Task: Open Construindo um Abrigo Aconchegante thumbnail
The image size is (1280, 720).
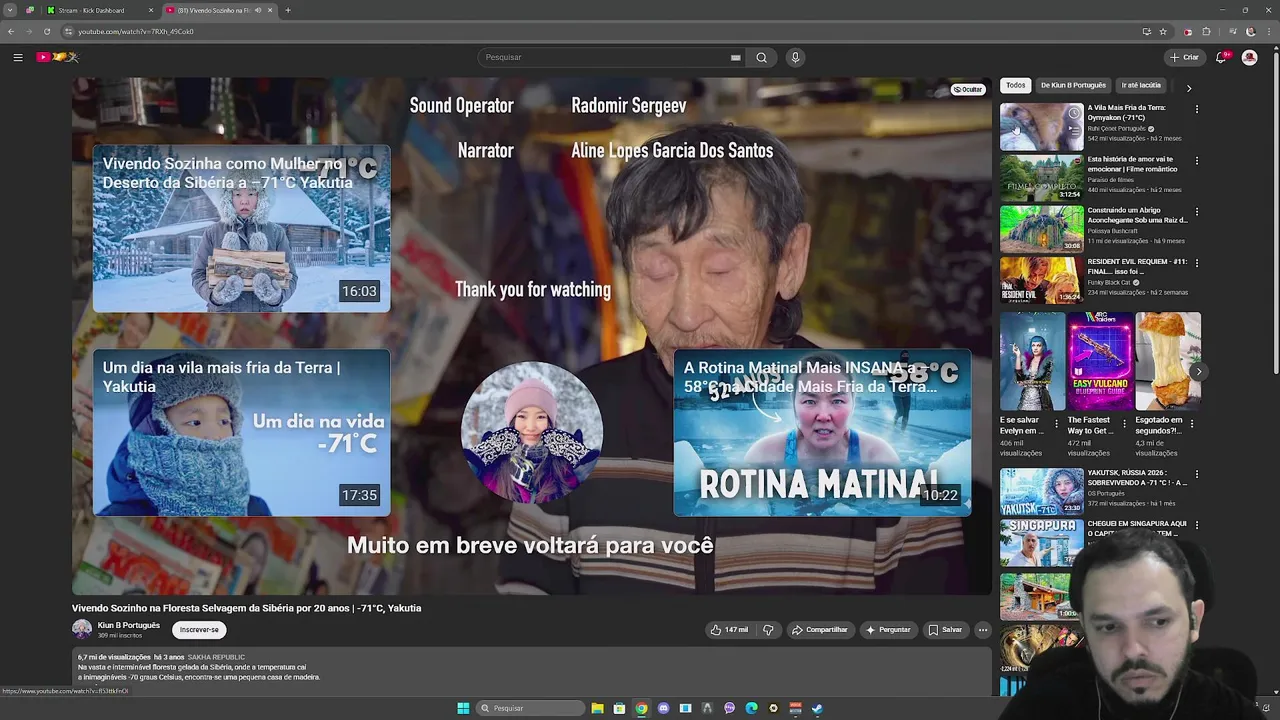Action: pos(1042,229)
